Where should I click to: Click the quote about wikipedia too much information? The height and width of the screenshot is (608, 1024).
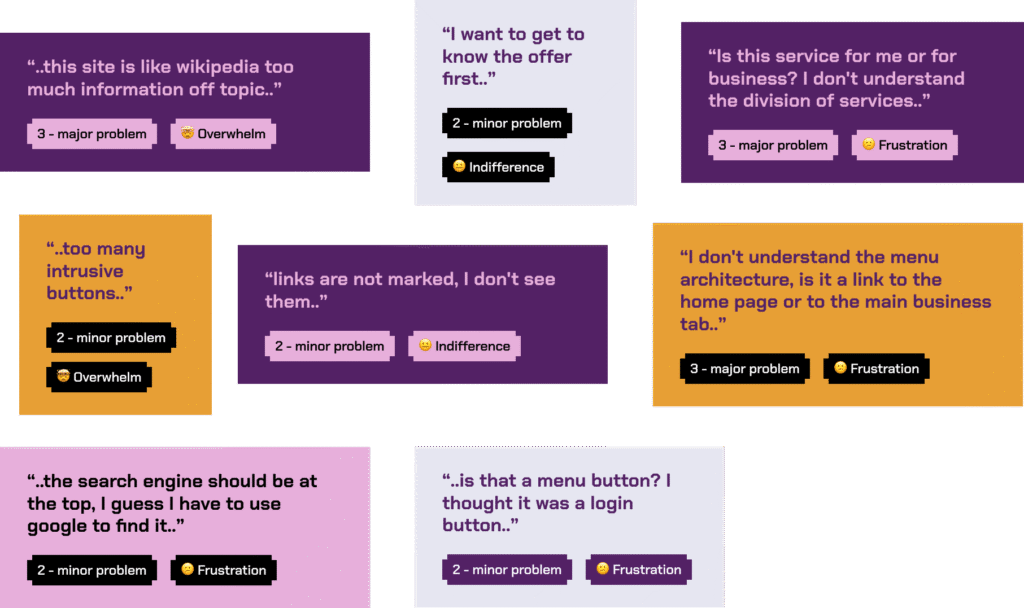160,78
